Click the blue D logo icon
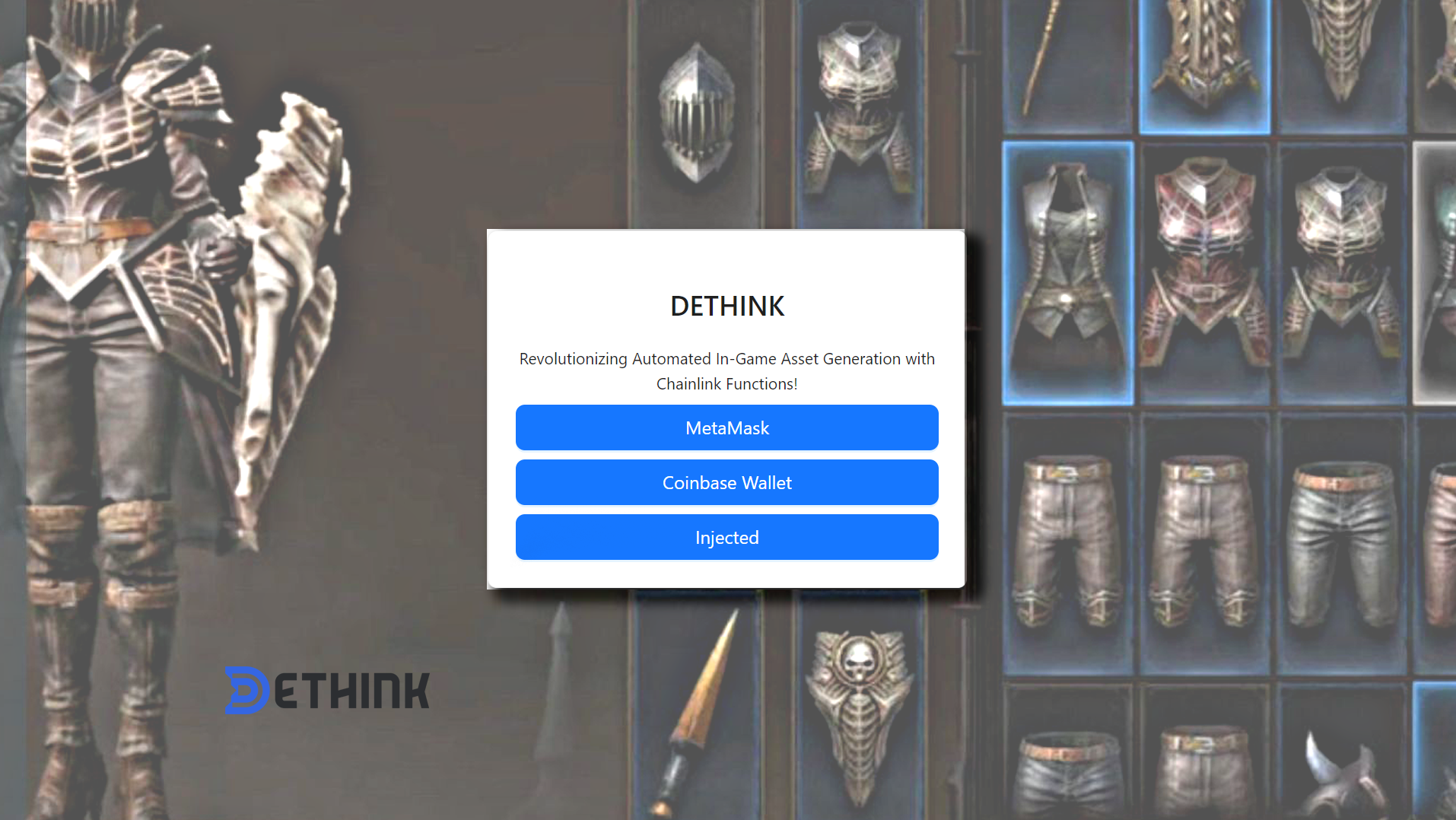 click(246, 690)
